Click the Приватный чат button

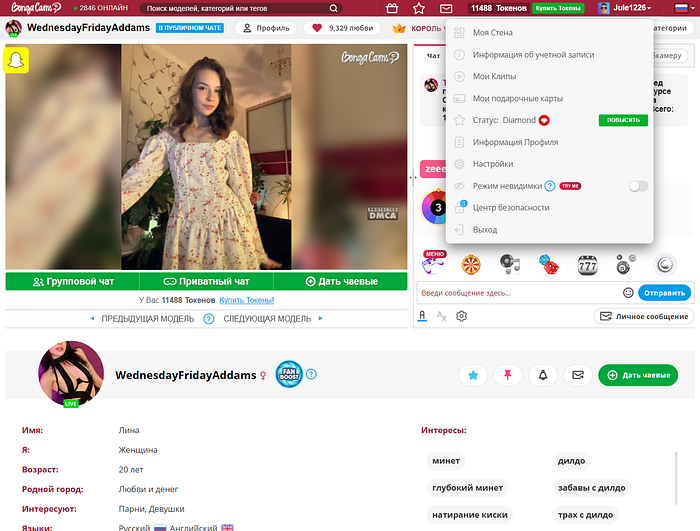pyautogui.click(x=206, y=281)
